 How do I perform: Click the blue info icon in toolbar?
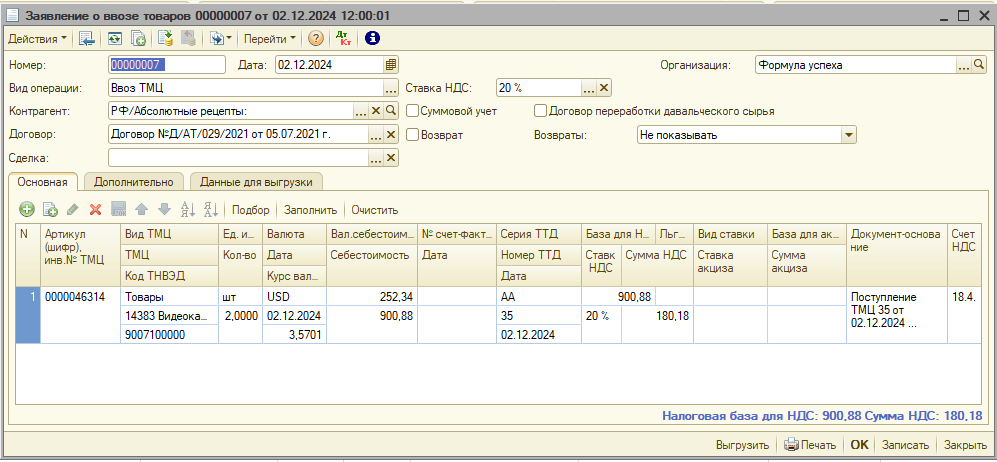pyautogui.click(x=372, y=39)
